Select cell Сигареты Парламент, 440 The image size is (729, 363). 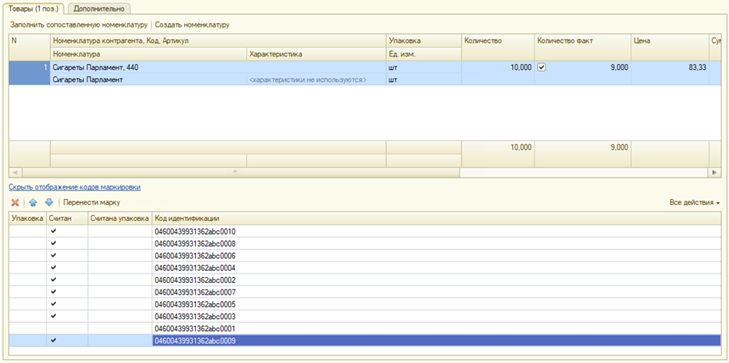click(219, 67)
